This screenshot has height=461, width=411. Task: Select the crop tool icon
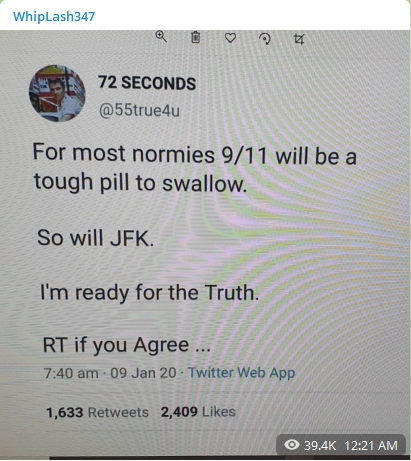(299, 39)
